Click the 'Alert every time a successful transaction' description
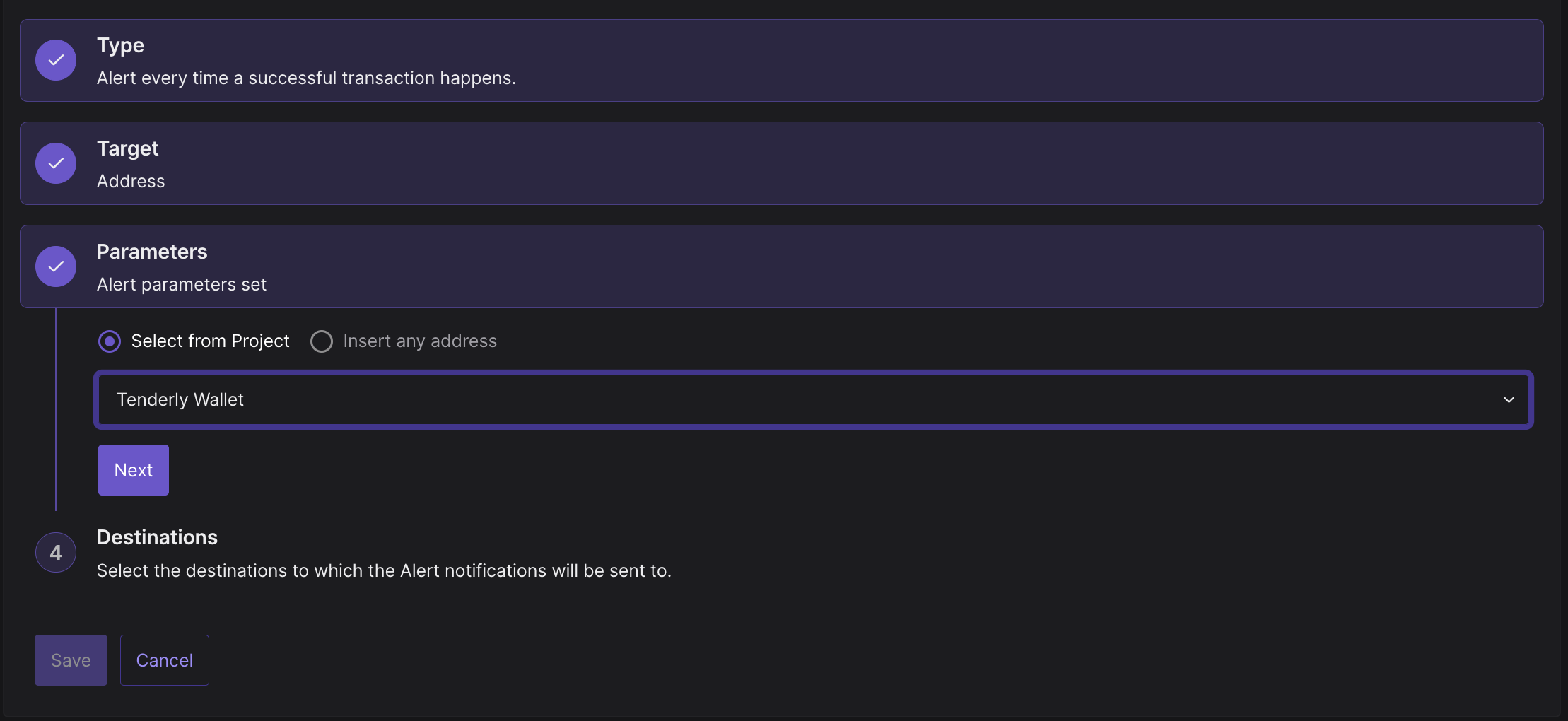Image resolution: width=1568 pixels, height=721 pixels. 306,78
